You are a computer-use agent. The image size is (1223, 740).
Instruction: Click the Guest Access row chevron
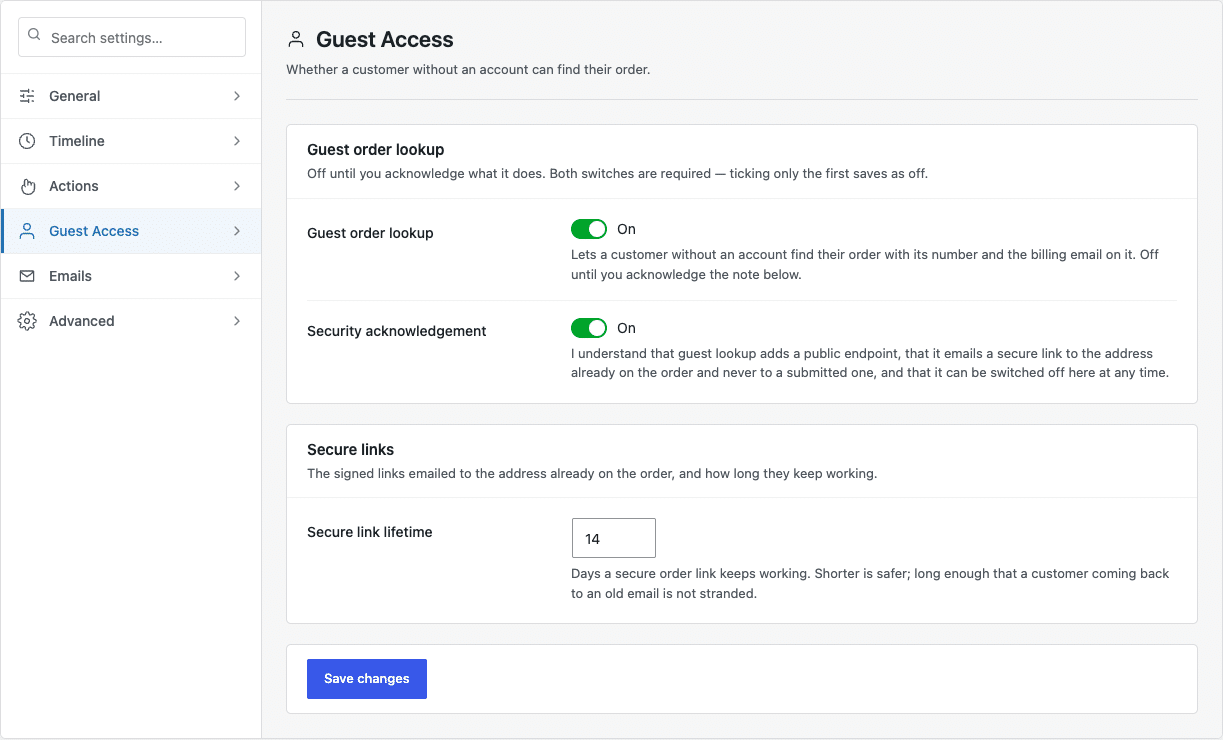coord(237,231)
